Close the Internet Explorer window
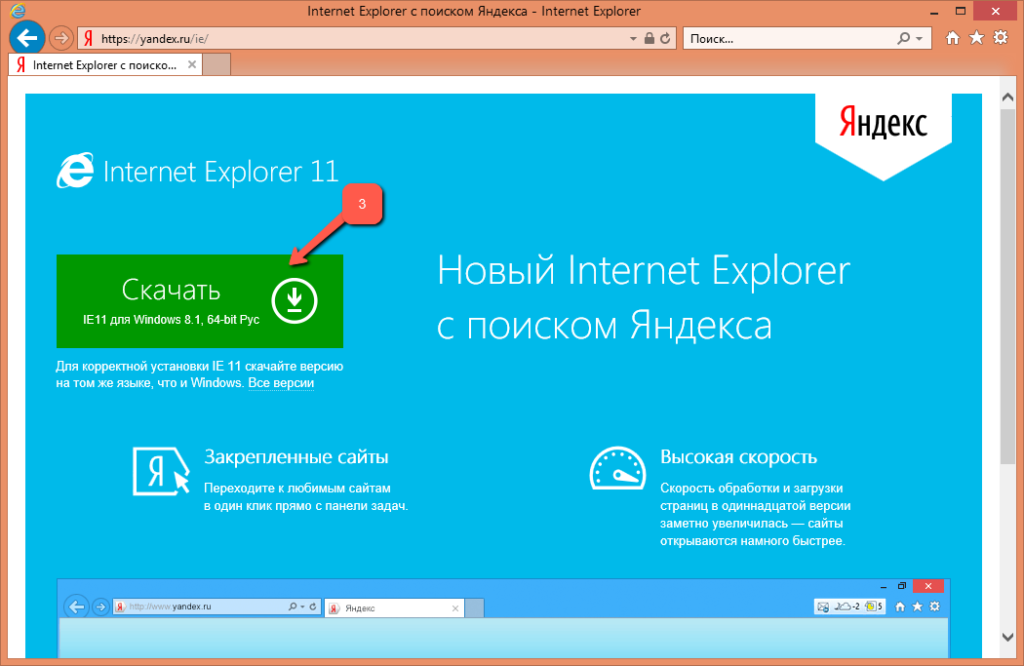This screenshot has width=1024, height=666. [996, 11]
